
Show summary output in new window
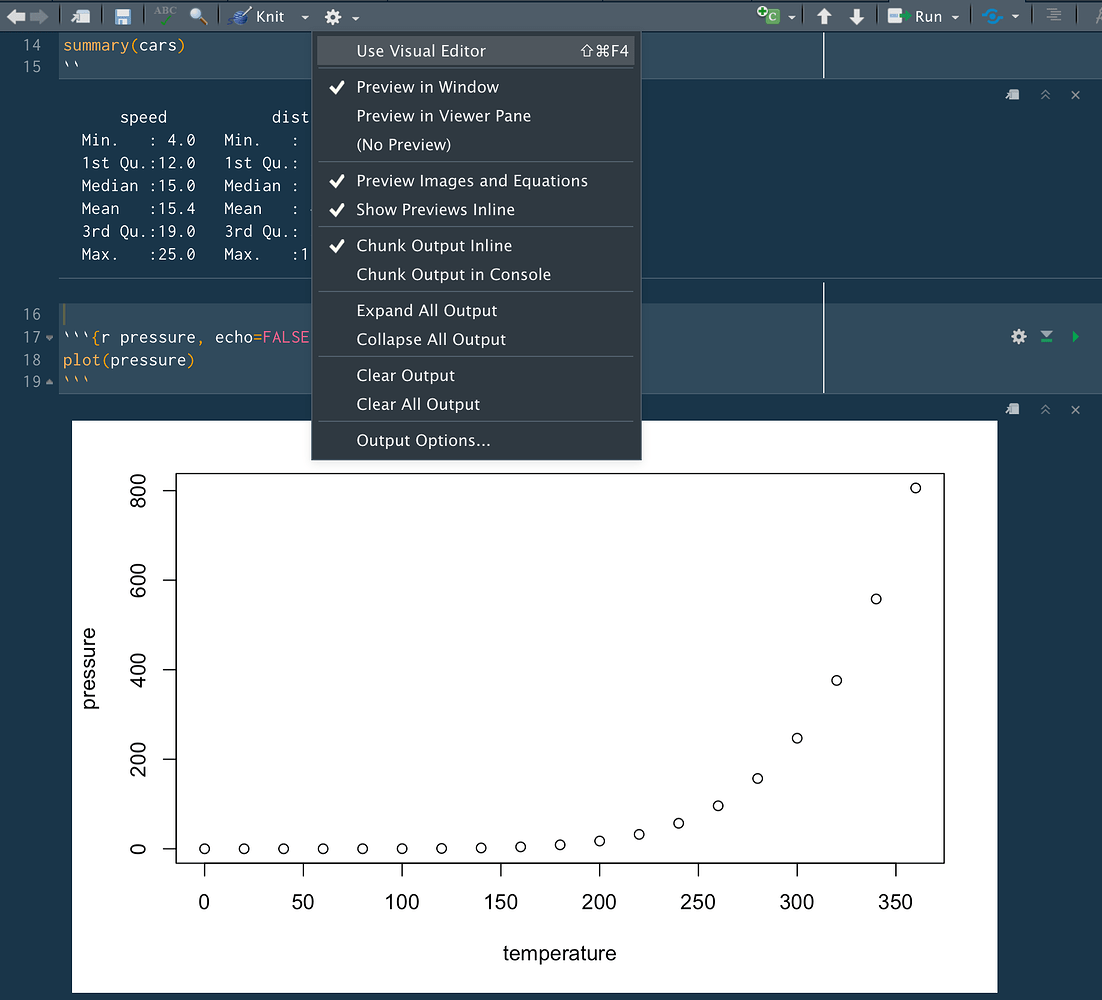(1011, 94)
